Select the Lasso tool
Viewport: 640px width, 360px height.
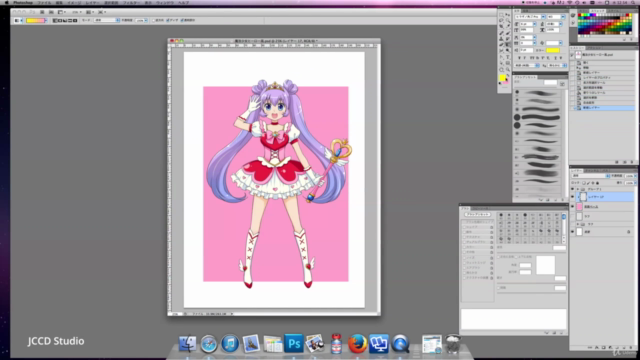tap(501, 20)
